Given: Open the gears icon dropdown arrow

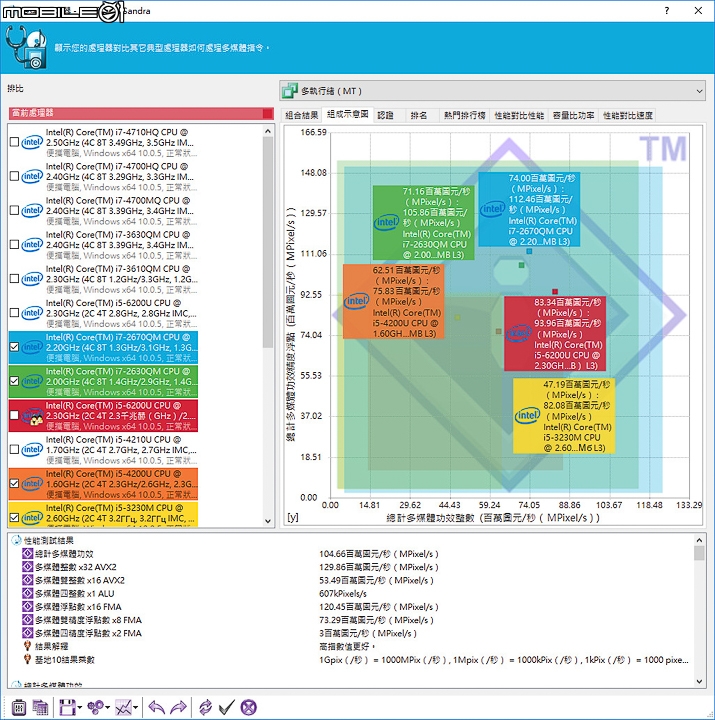Looking at the screenshot, I should 107,708.
